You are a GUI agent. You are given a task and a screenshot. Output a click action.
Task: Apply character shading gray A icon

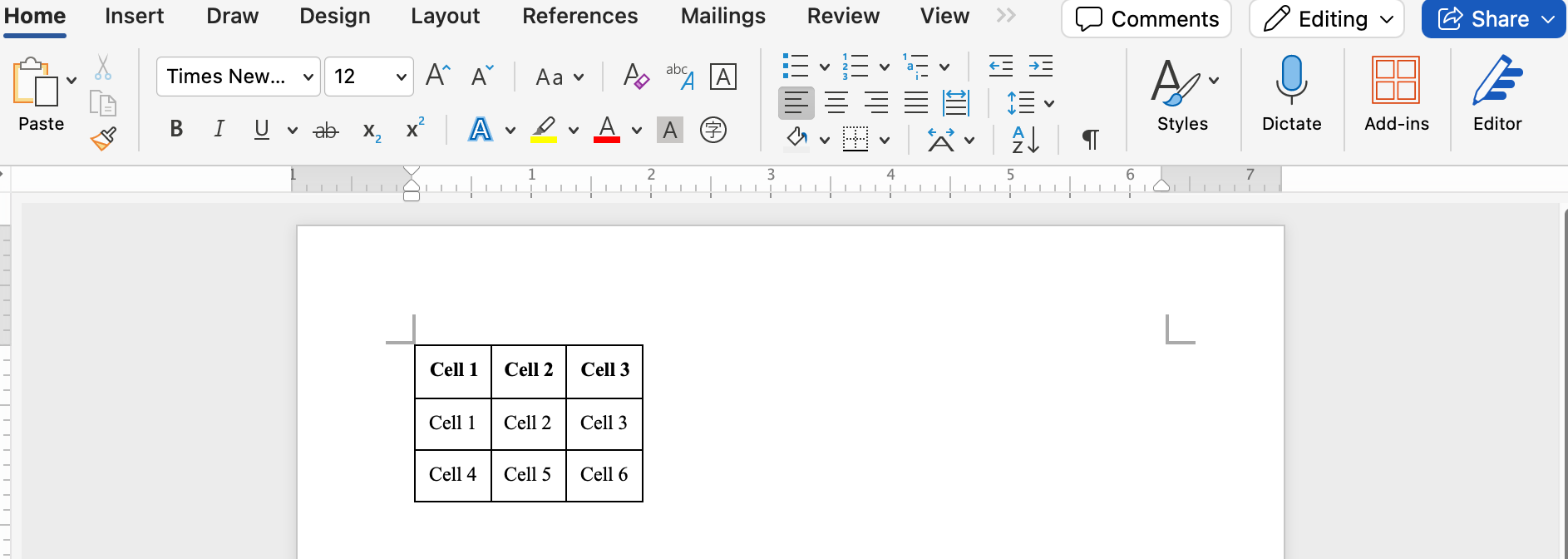pos(670,130)
